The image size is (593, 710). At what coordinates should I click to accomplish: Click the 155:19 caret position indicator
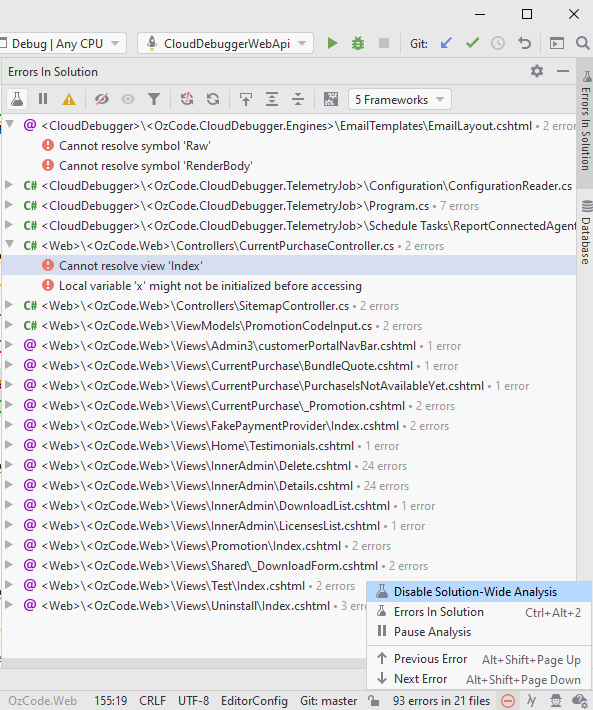point(110,701)
